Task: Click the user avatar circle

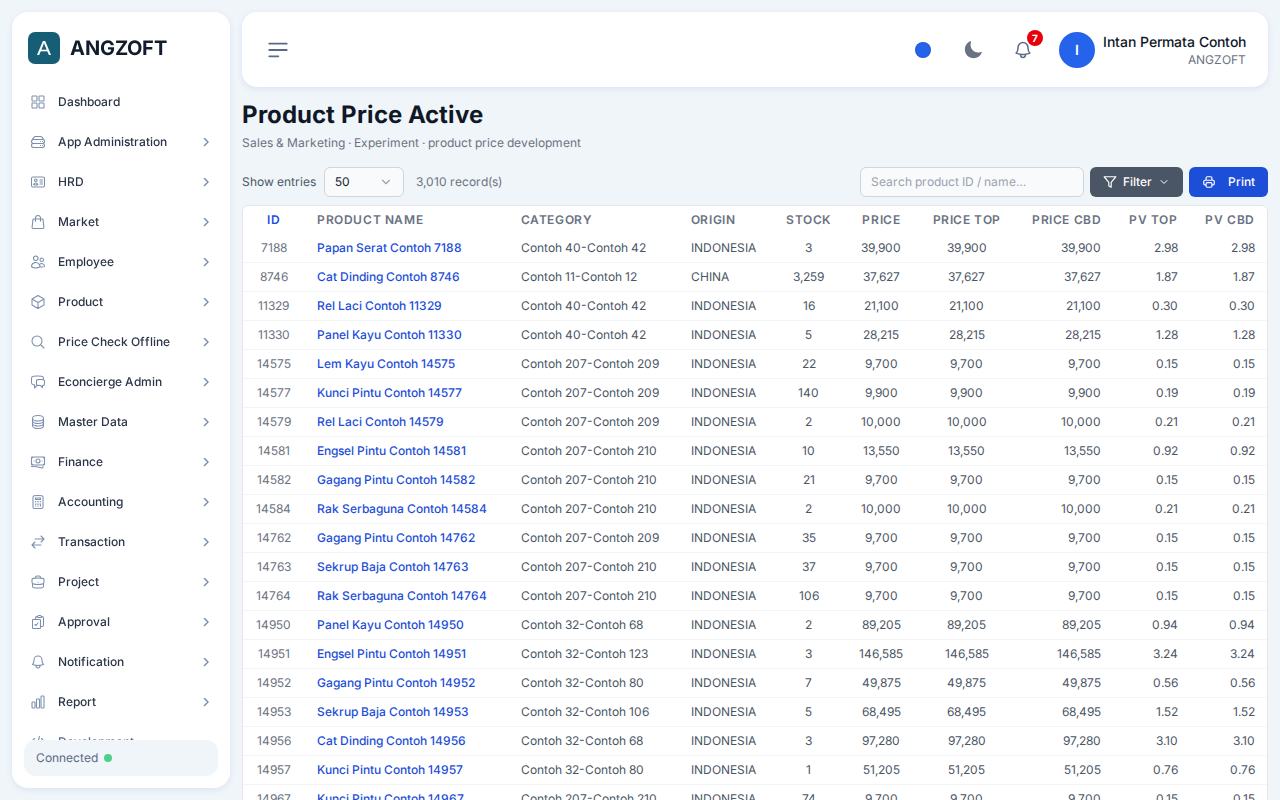Action: coord(1077,50)
